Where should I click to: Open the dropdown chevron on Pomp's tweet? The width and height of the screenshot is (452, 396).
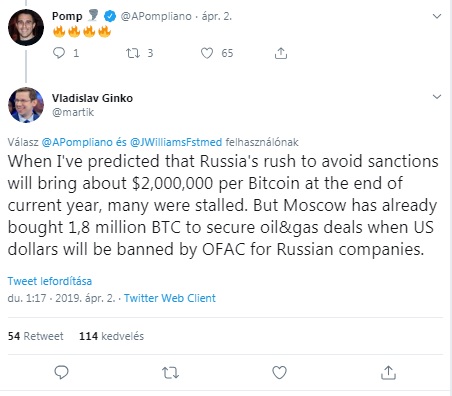tap(437, 16)
